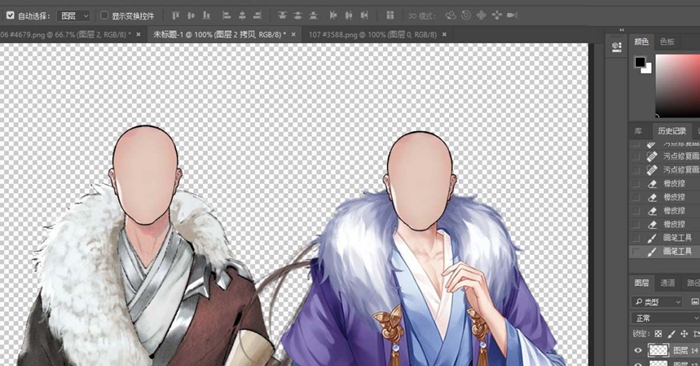Select the 图层 14 layer thumbnail
This screenshot has width=700, height=366.
[x=658, y=350]
